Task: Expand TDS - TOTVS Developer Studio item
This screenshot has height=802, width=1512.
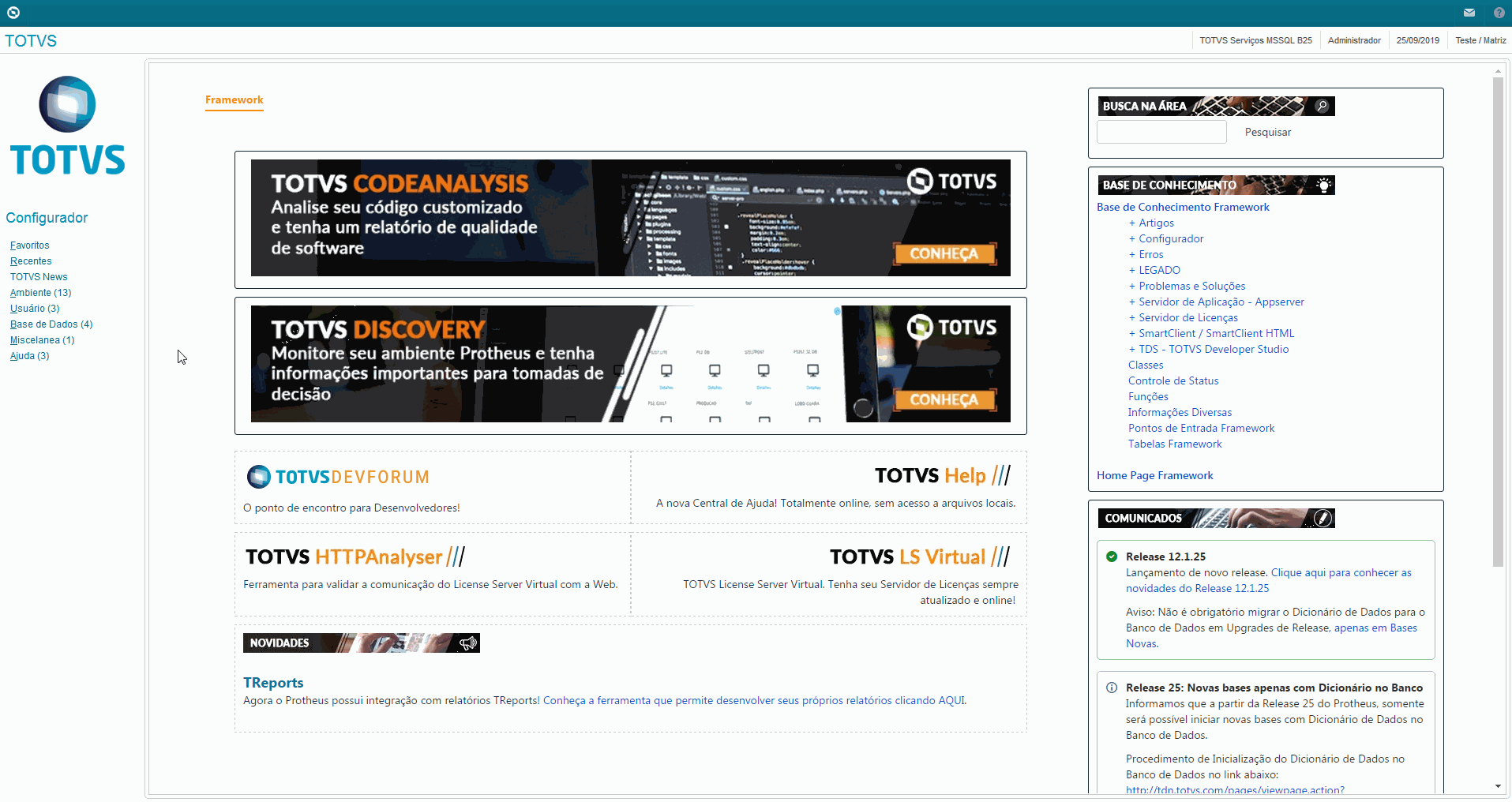Action: [x=1208, y=349]
